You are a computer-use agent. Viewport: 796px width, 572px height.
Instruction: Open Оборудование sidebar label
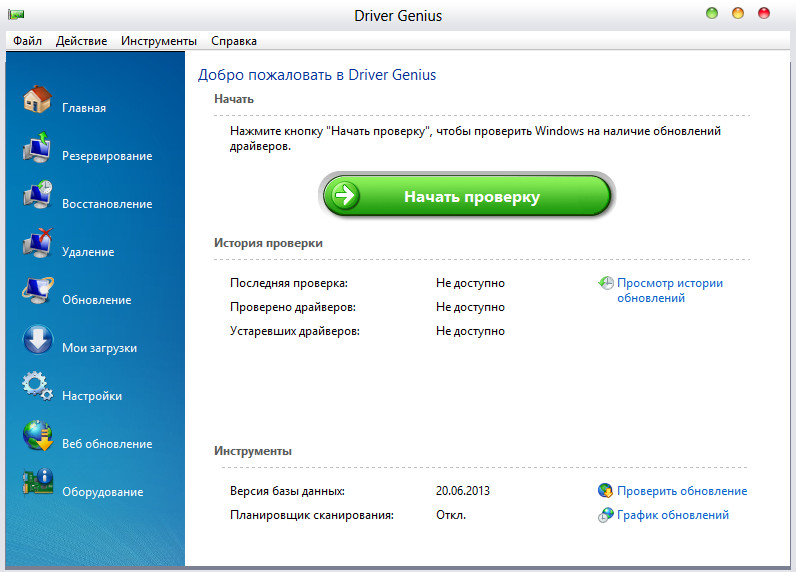(x=103, y=492)
